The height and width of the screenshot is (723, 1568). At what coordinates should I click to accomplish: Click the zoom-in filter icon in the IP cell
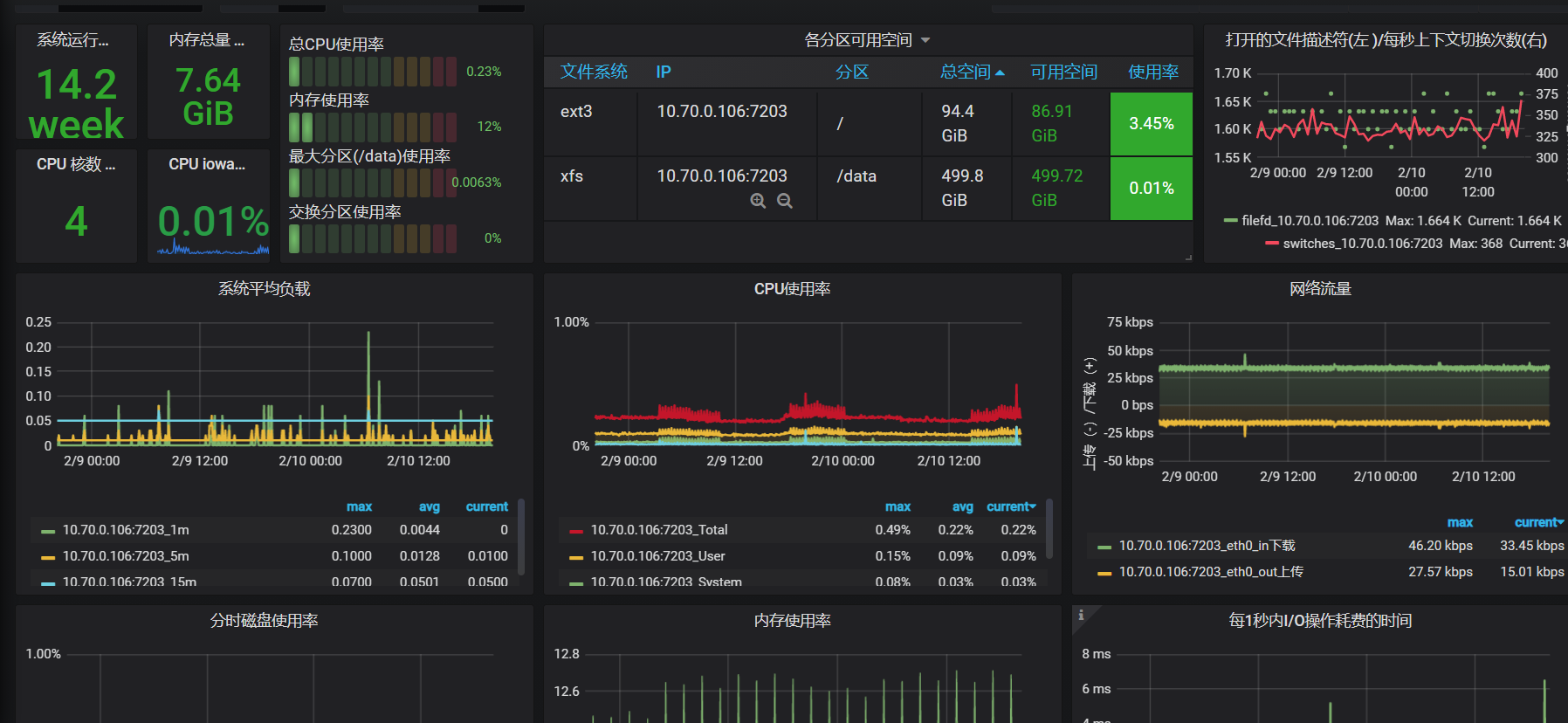click(758, 201)
